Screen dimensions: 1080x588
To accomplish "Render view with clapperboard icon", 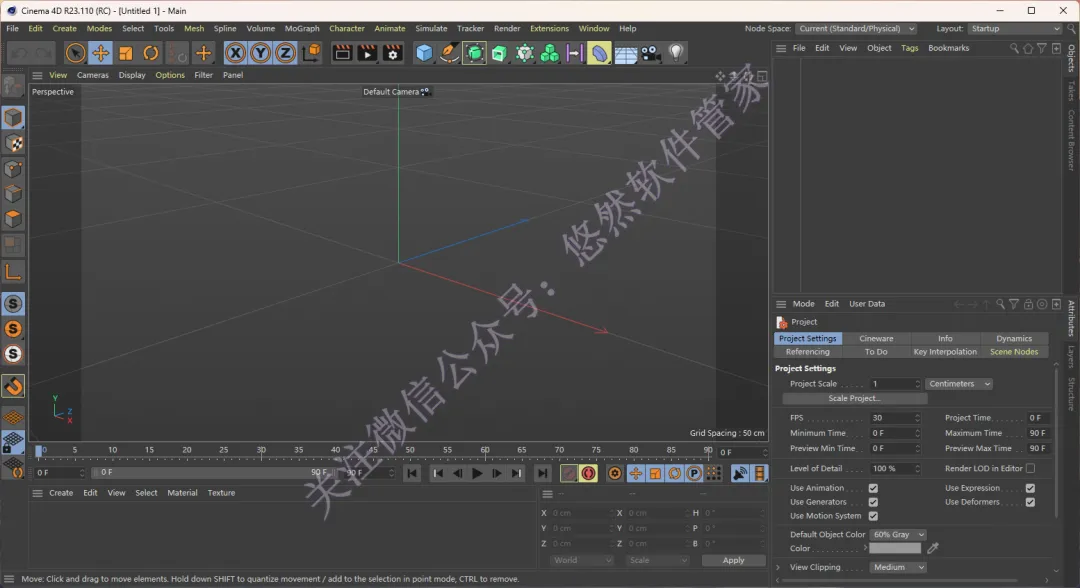I will point(342,53).
